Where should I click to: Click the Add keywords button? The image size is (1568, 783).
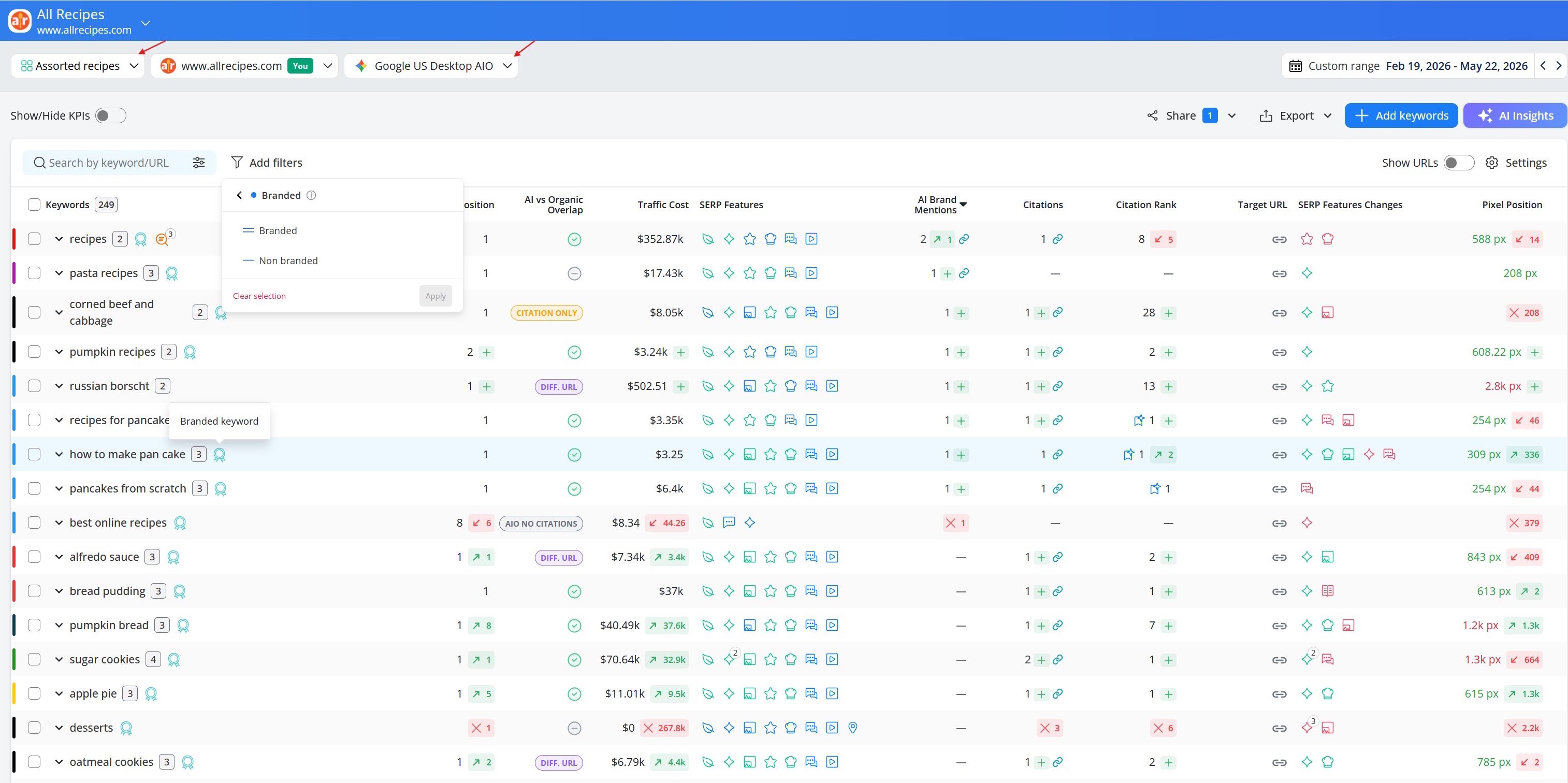click(x=1401, y=115)
